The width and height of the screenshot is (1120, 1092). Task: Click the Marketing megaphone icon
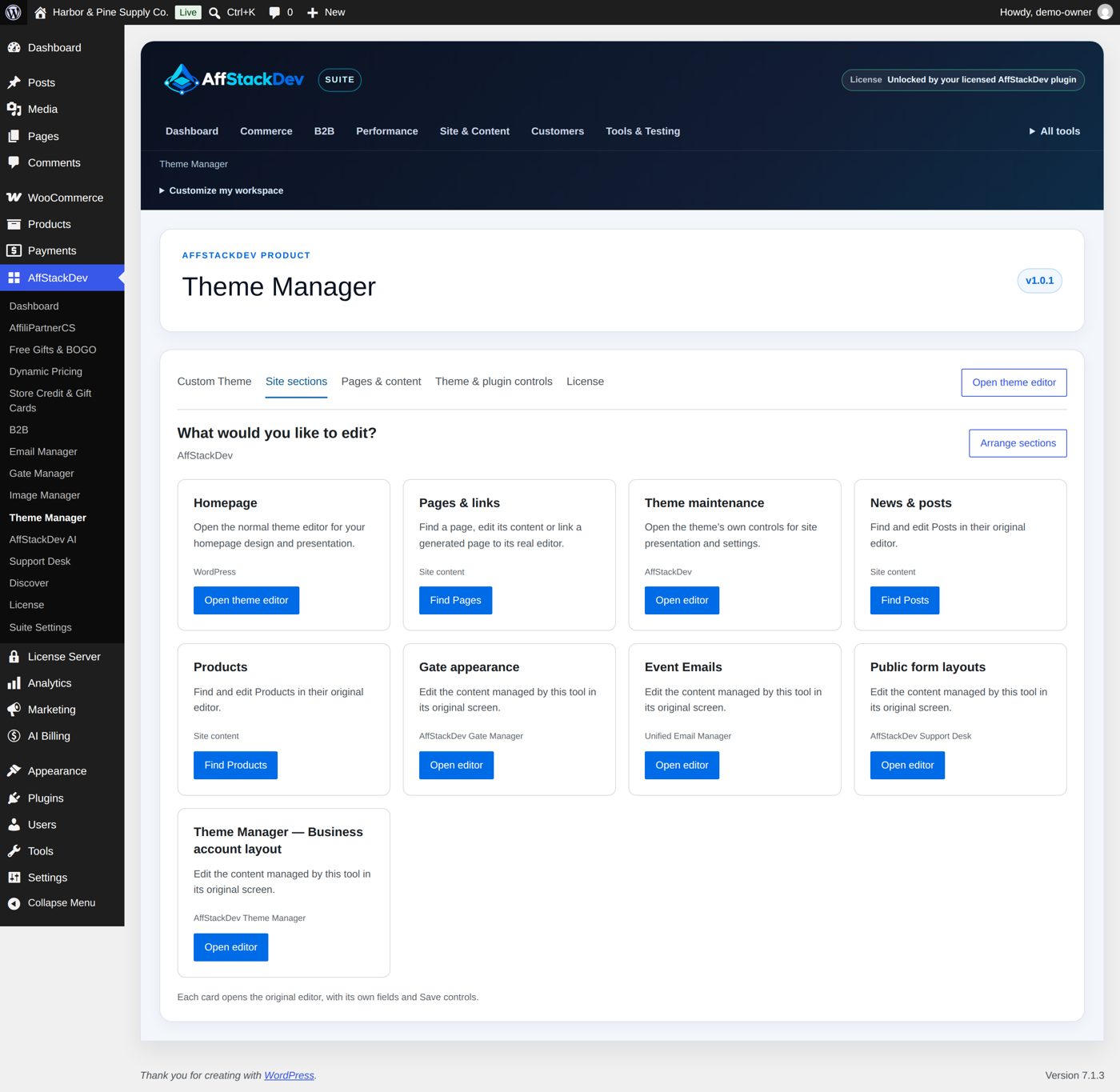point(14,710)
